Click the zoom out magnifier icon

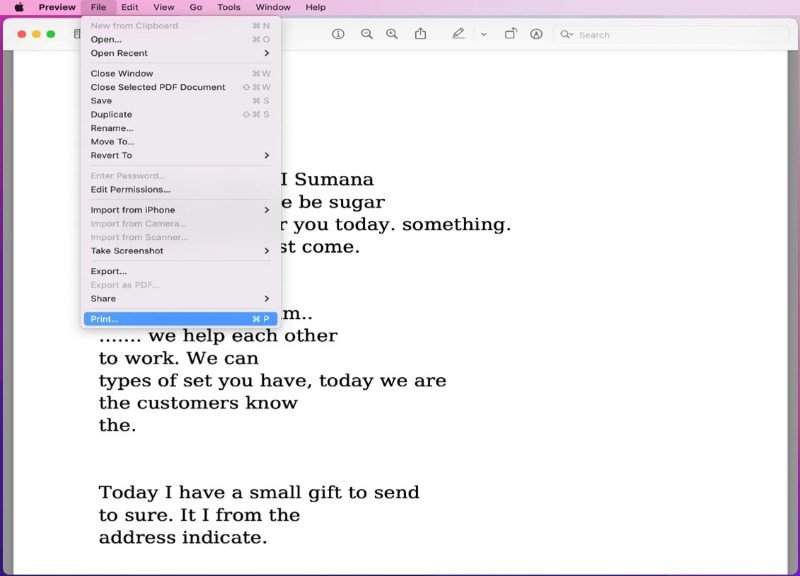click(366, 34)
